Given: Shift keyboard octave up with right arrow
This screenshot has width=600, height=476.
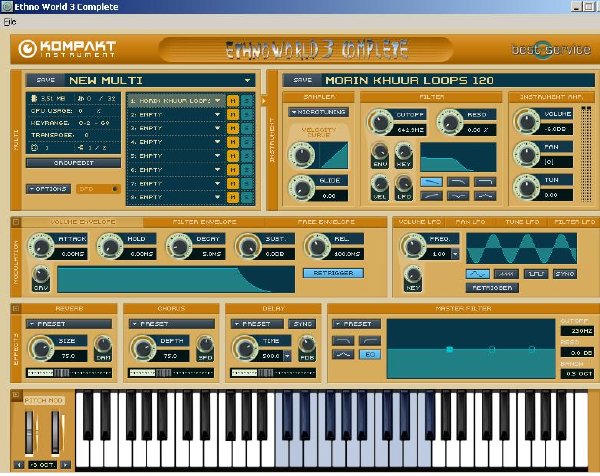Looking at the screenshot, I should pos(66,465).
